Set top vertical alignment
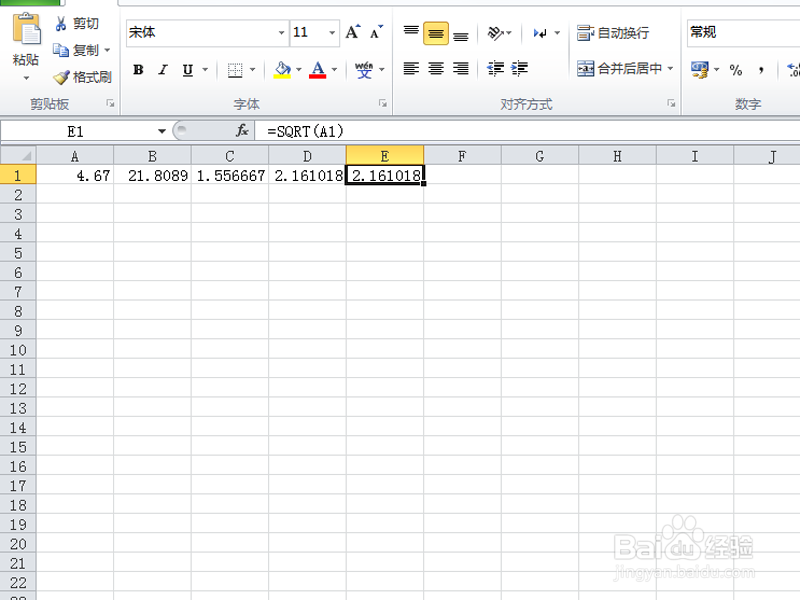Screen dimensions: 800x600 pyautogui.click(x=411, y=33)
